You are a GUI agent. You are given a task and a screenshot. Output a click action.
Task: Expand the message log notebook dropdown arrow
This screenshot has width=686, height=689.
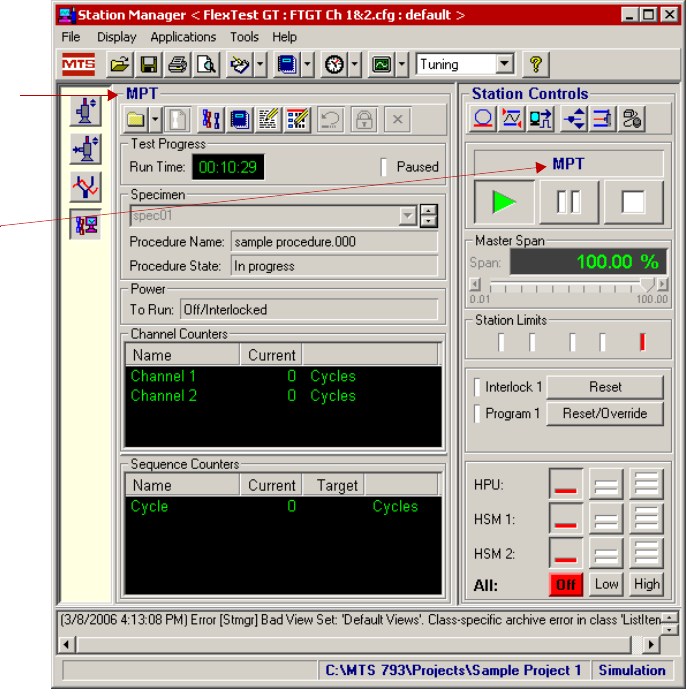coord(307,65)
